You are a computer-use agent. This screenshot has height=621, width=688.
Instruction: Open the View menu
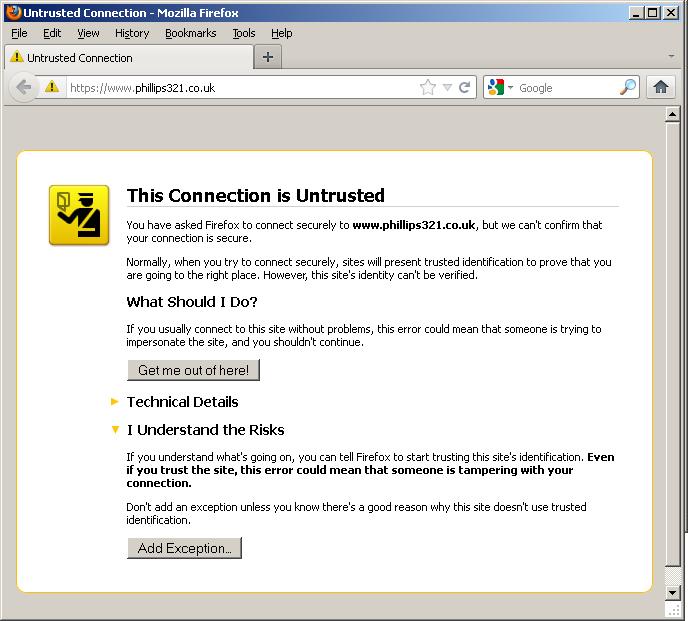[x=88, y=33]
